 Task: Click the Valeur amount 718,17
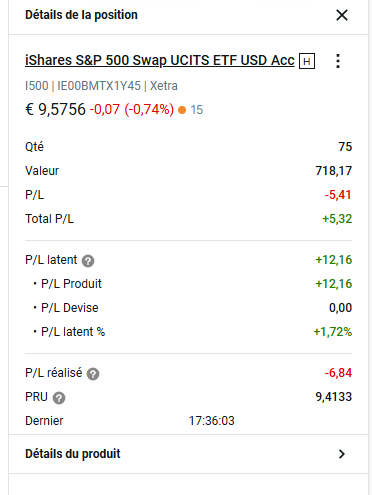tap(334, 171)
